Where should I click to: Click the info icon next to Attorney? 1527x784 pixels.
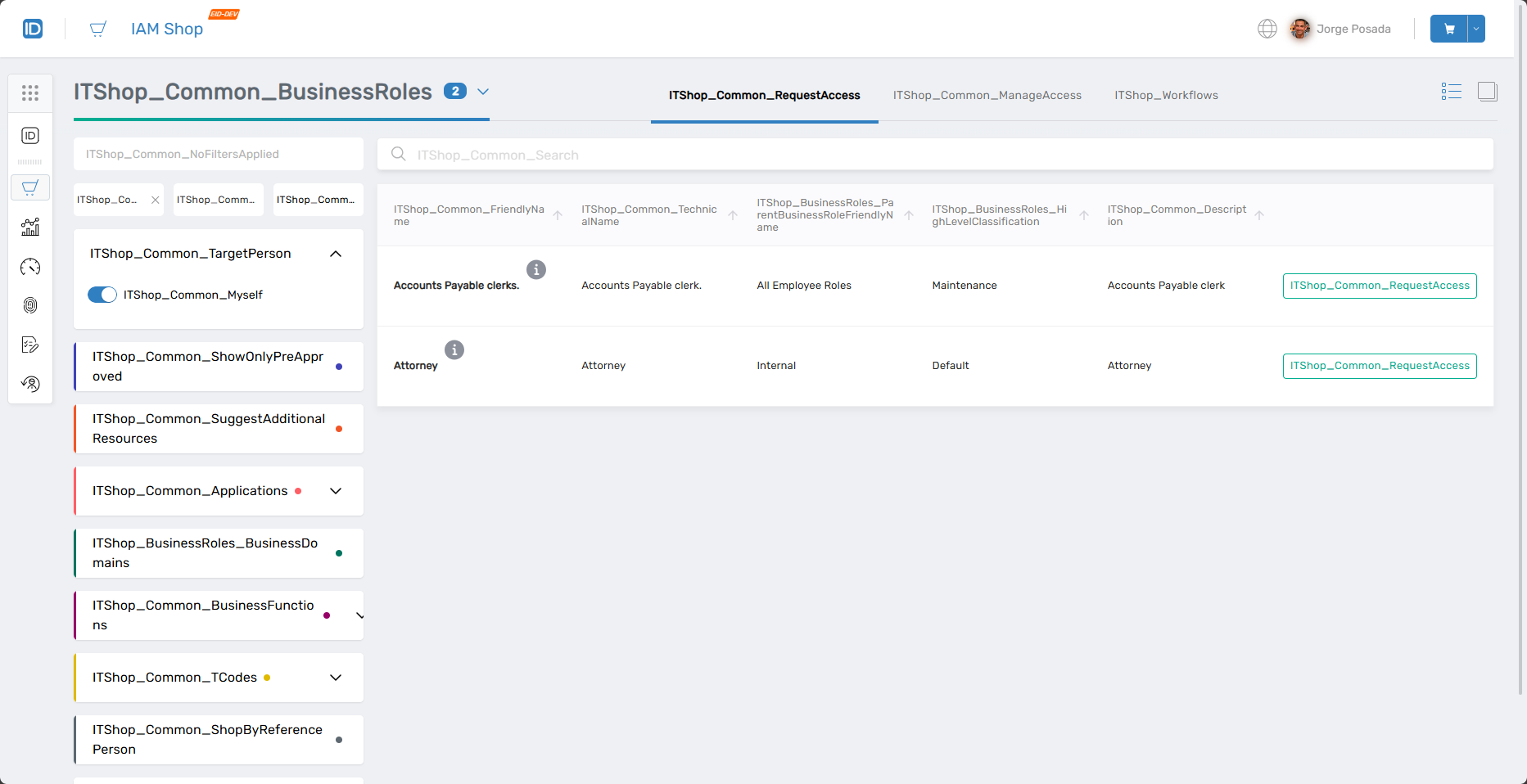[x=454, y=349]
